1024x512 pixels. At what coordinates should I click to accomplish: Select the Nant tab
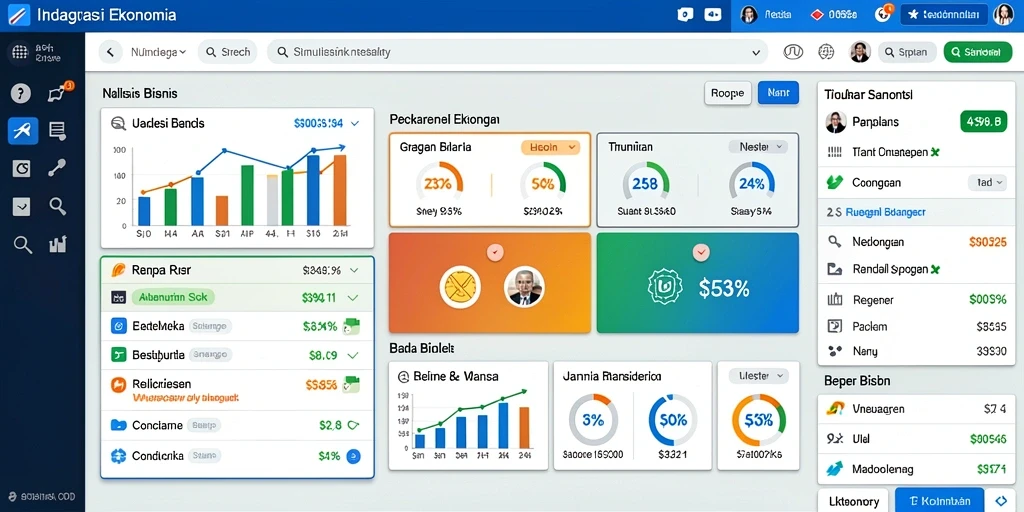(778, 93)
